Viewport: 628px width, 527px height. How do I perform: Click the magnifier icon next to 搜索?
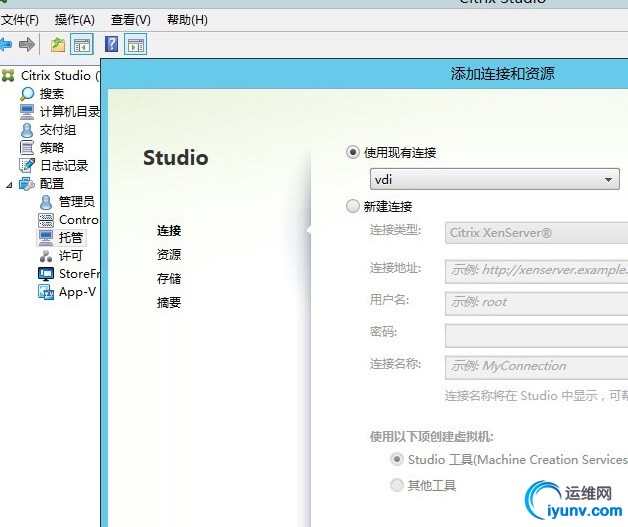click(27, 94)
